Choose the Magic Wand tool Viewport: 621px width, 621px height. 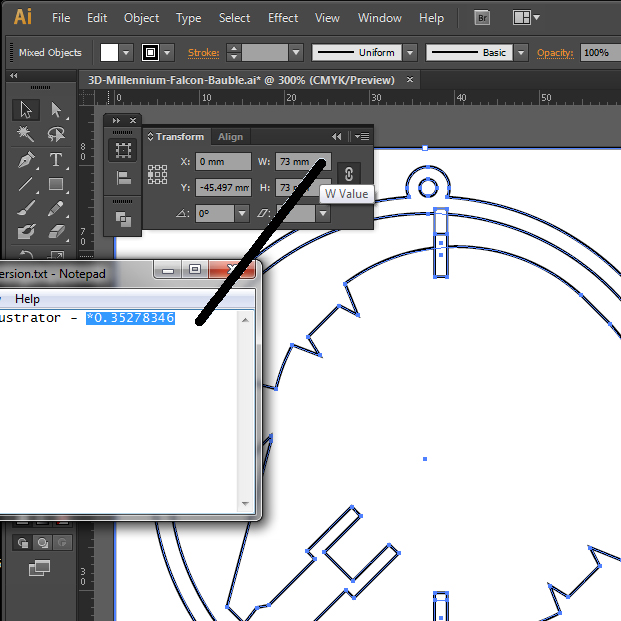coord(26,134)
